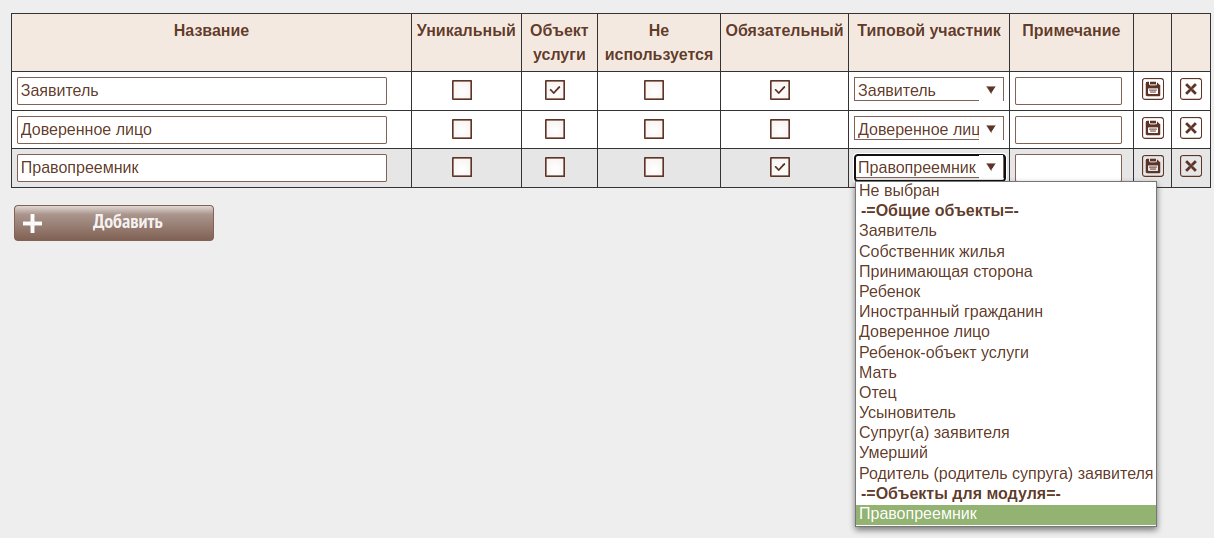
Task: Select Собственник жилья from the list
Action: (932, 251)
